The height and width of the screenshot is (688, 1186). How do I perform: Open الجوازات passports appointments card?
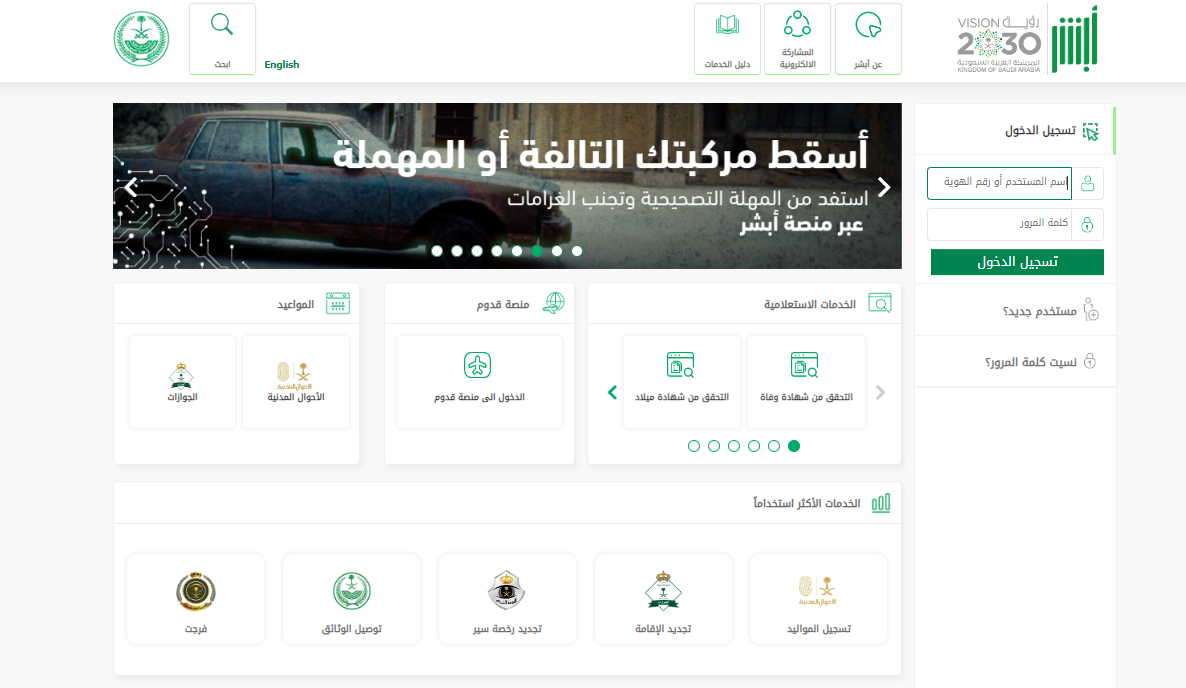(182, 382)
